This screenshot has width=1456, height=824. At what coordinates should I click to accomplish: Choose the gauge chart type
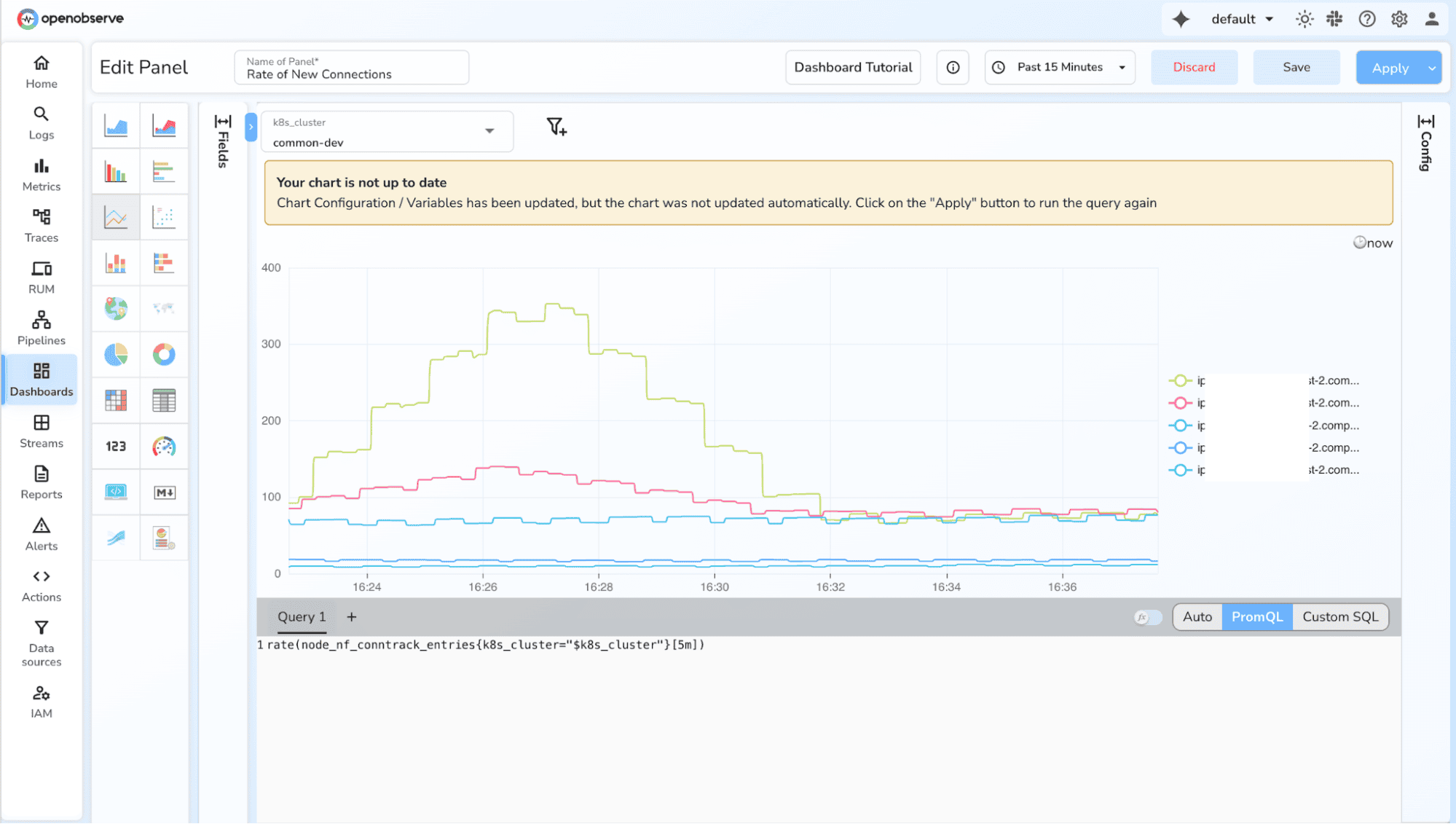pyautogui.click(x=165, y=447)
